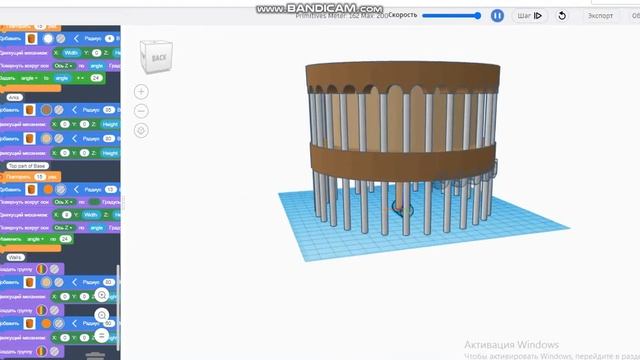Open the Экспорт export option
The image size is (640, 360).
(600, 16)
